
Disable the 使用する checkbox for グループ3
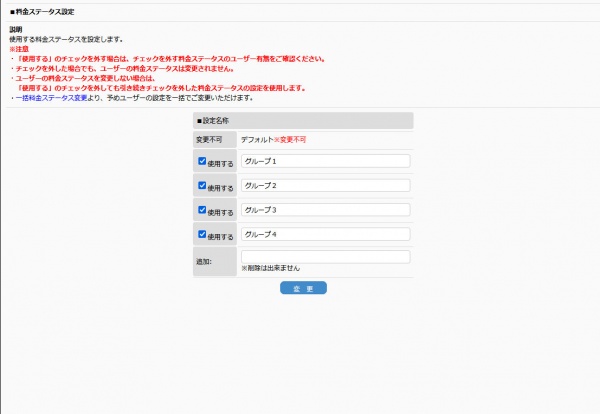point(202,210)
